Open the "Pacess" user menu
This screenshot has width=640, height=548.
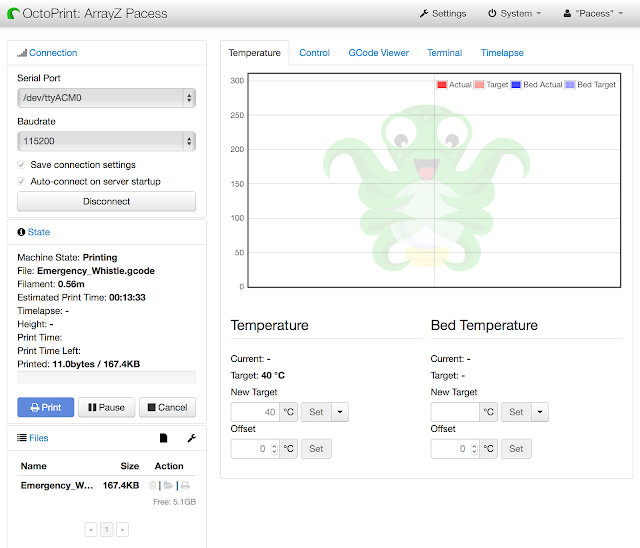(x=593, y=13)
